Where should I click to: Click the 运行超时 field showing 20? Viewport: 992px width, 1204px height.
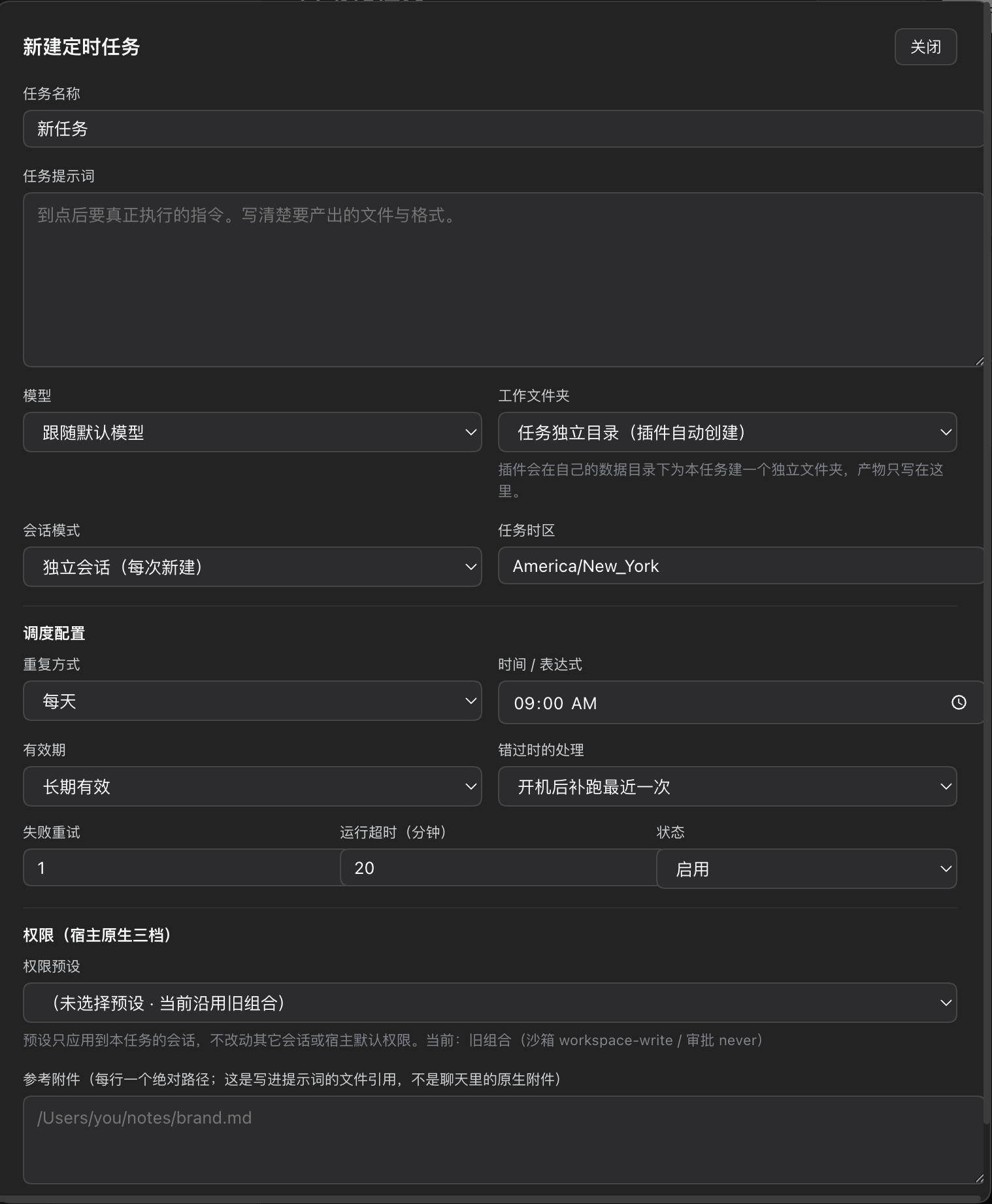click(x=499, y=867)
